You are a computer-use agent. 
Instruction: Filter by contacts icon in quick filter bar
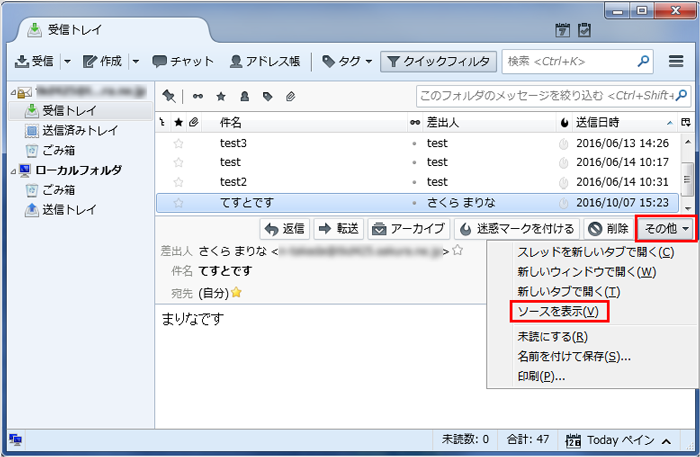pos(243,96)
